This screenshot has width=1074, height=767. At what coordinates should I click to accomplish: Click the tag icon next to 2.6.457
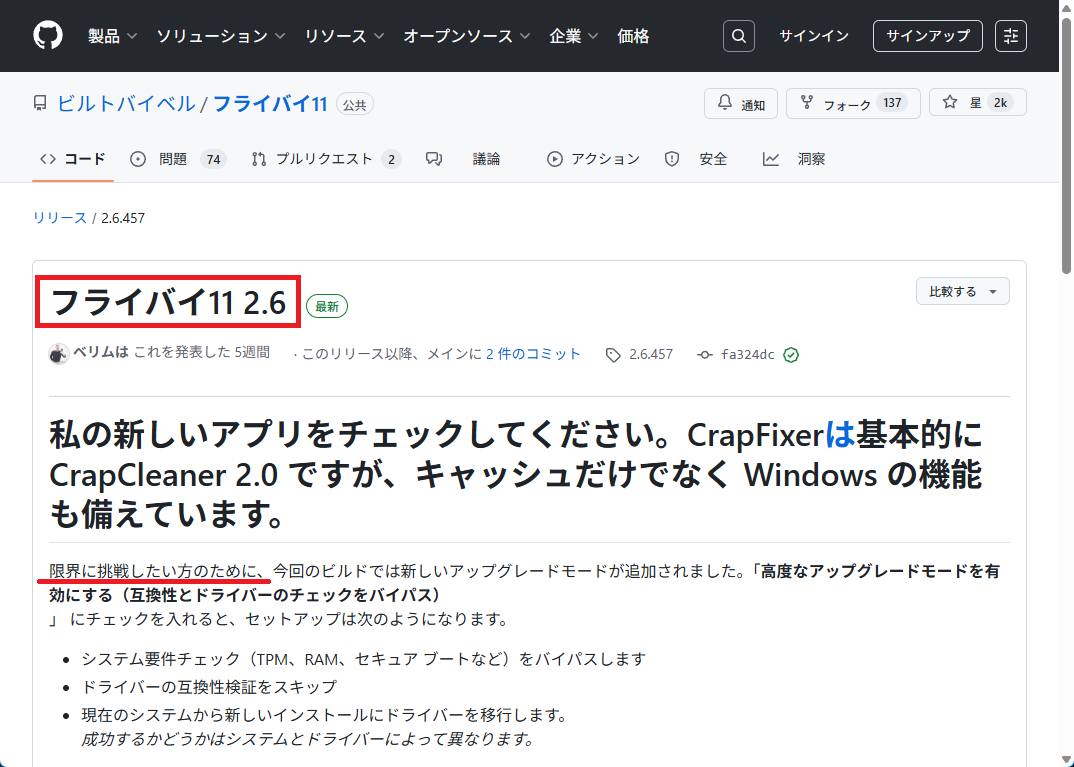click(613, 355)
